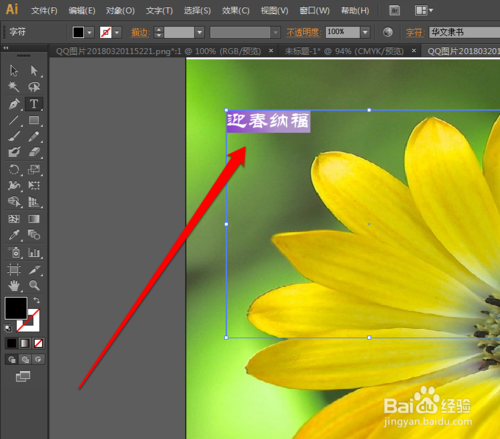This screenshot has height=439, width=500.
Task: Open 对象(O) menu
Action: (120, 11)
